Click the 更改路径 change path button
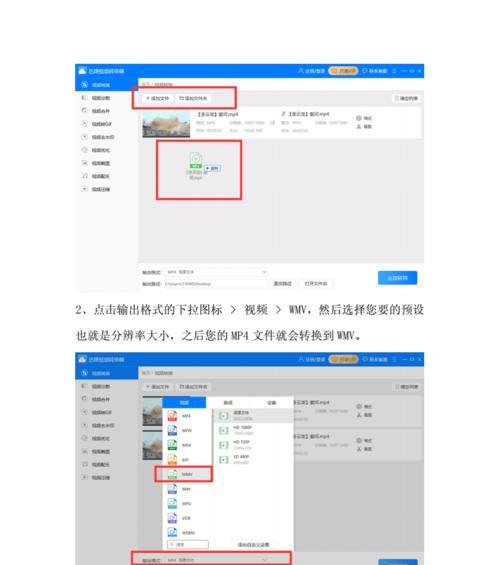 tap(282, 284)
